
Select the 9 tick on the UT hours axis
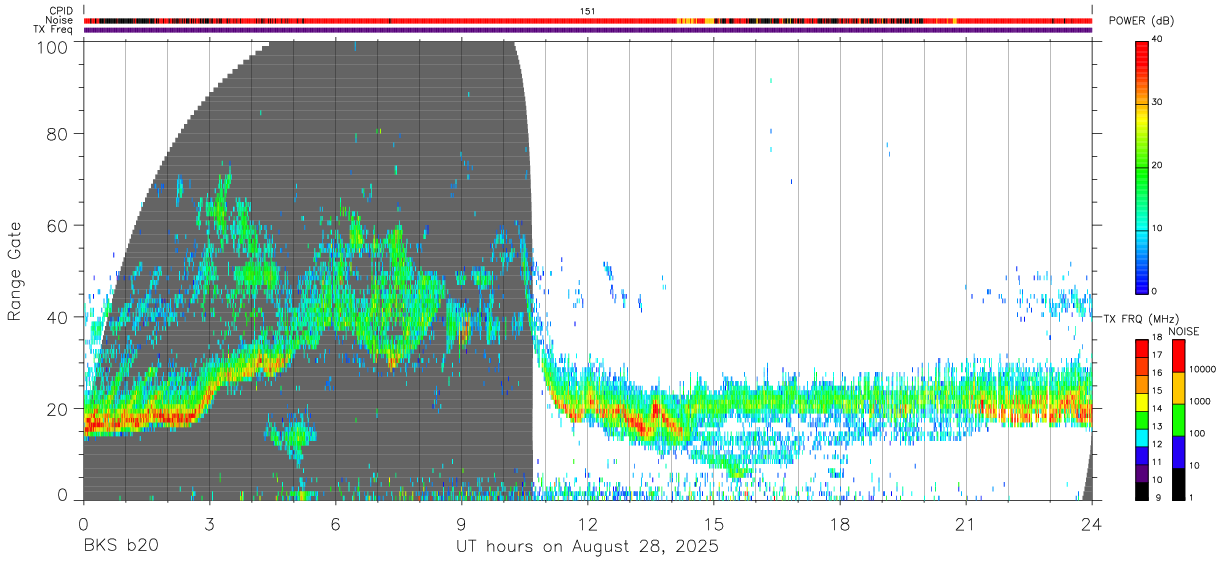(x=462, y=523)
